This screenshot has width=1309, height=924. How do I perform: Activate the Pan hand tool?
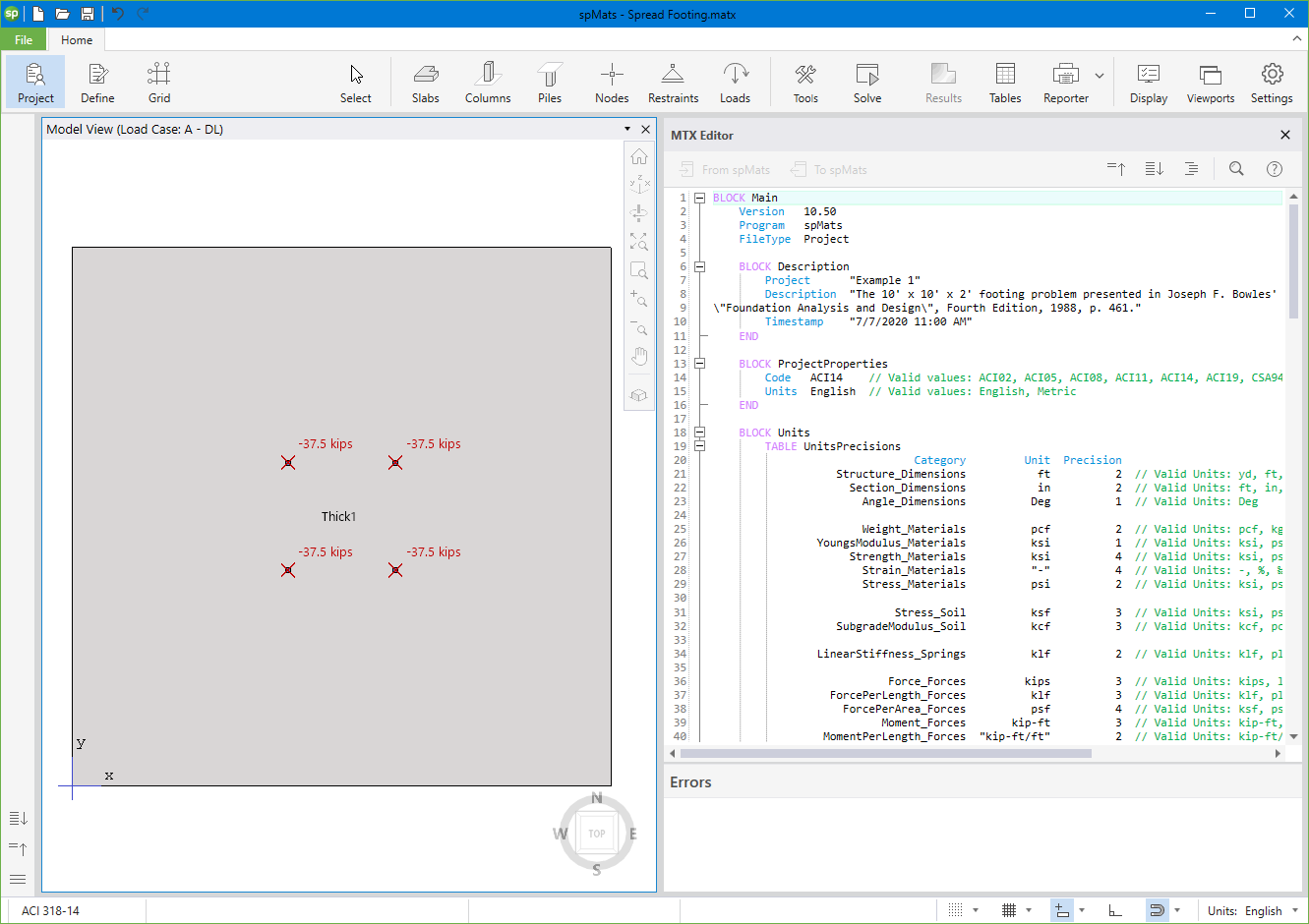click(x=639, y=356)
